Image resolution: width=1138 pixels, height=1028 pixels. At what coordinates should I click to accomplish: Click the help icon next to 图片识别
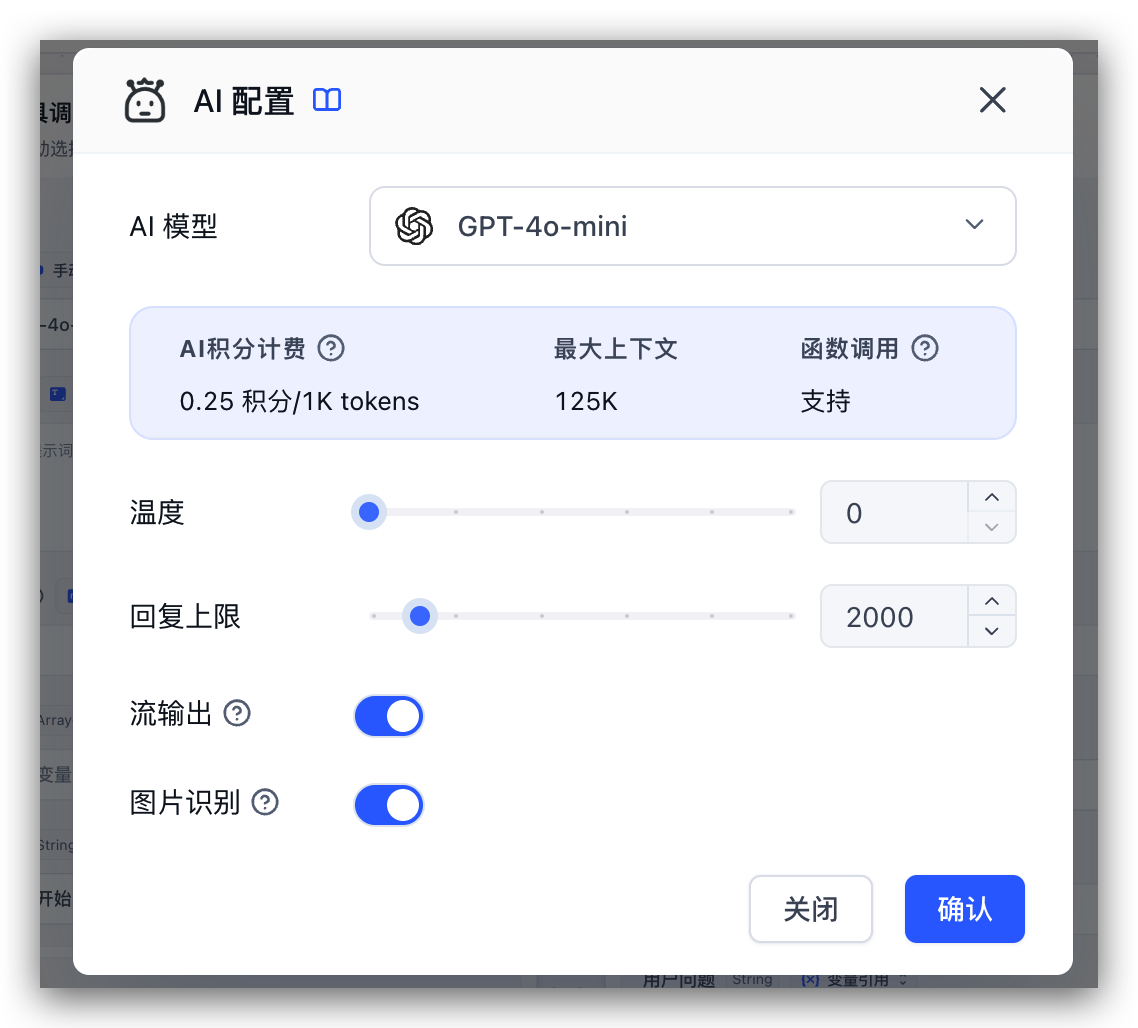coord(265,802)
